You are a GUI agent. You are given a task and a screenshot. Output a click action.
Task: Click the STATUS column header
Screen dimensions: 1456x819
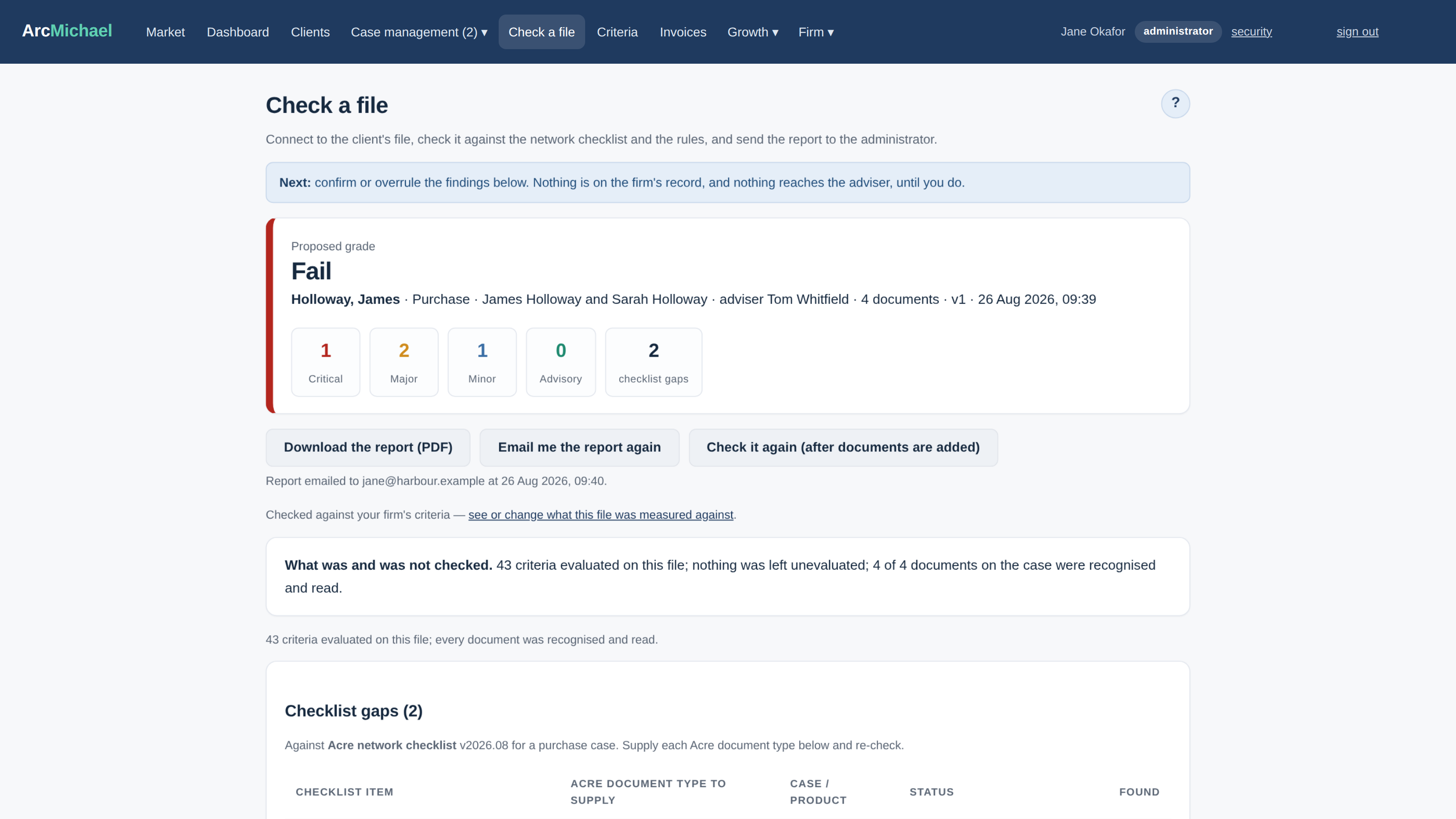931,792
